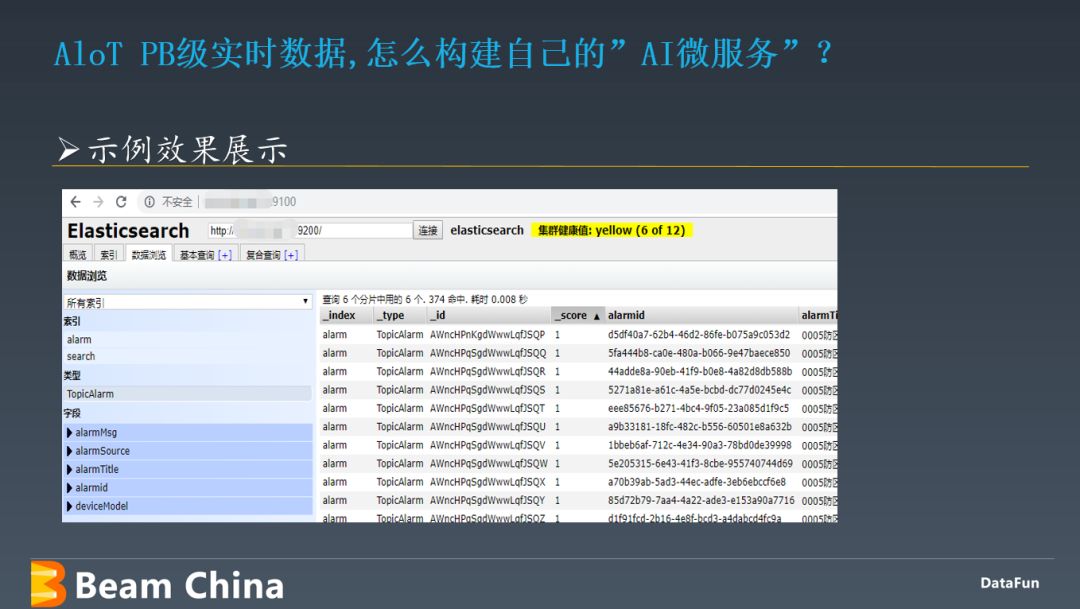
Task: Select the TopicAlarm type in the sidebar
Action: pos(187,394)
